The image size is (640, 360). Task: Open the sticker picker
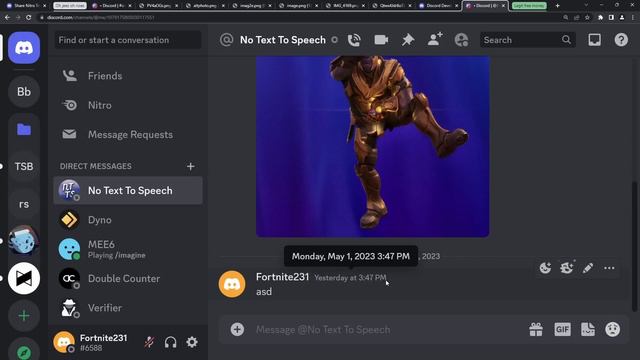click(588, 329)
